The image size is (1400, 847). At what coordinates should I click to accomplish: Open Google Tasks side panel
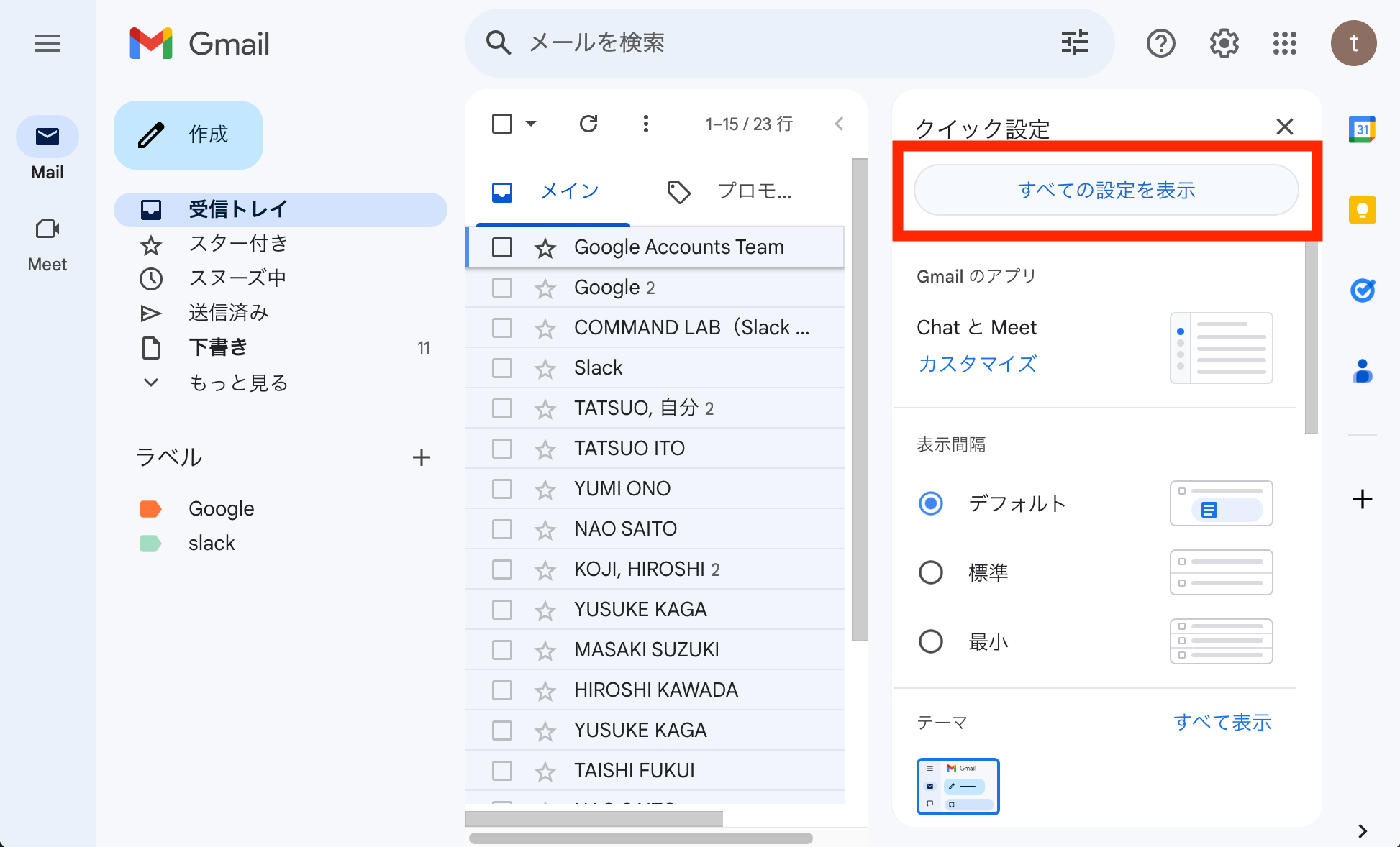1362,290
